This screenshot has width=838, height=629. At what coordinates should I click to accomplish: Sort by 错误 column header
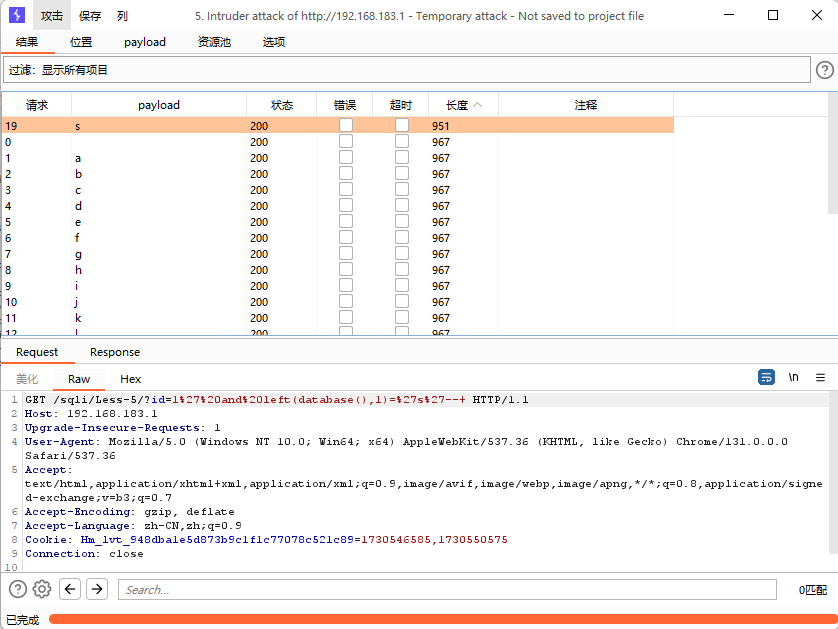[x=345, y=105]
